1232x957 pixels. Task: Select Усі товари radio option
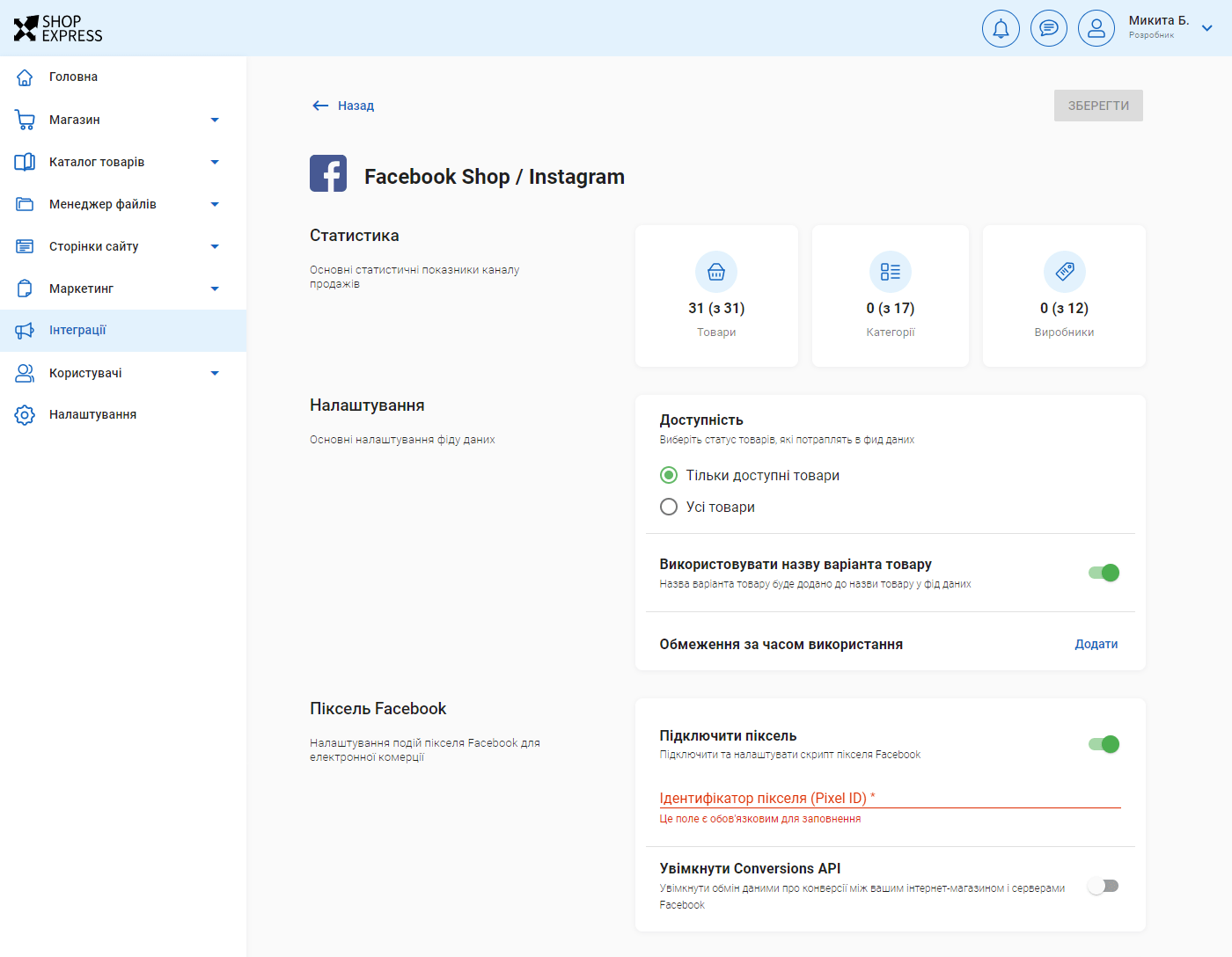click(669, 507)
